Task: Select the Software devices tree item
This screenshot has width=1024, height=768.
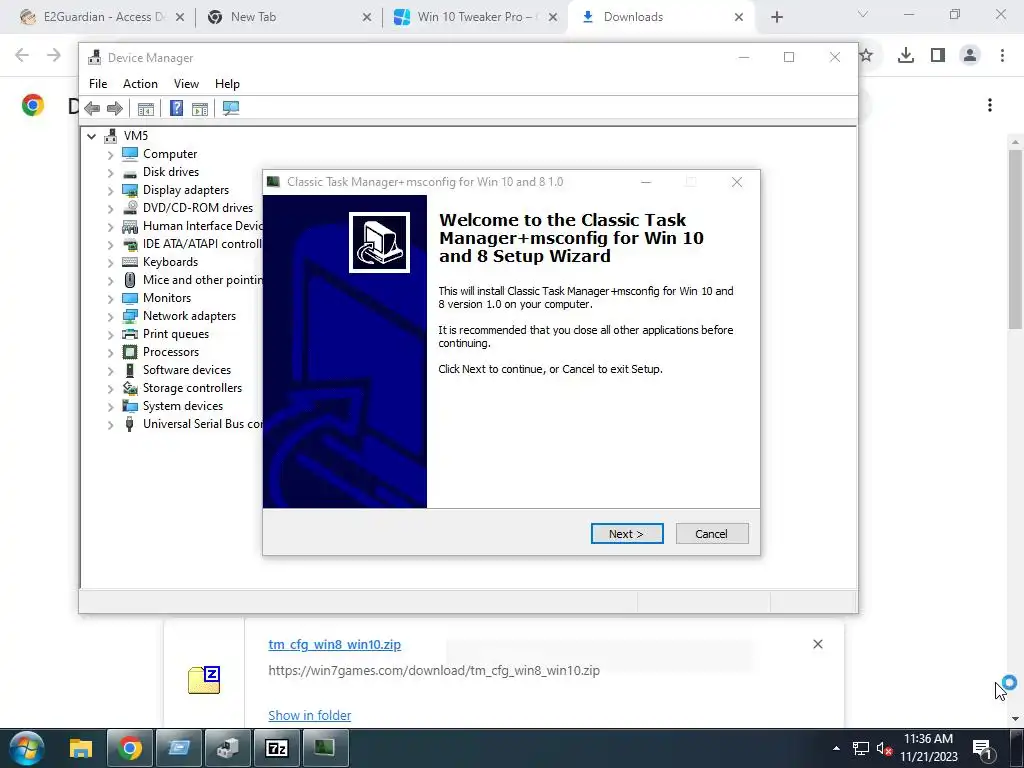Action: pyautogui.click(x=187, y=370)
